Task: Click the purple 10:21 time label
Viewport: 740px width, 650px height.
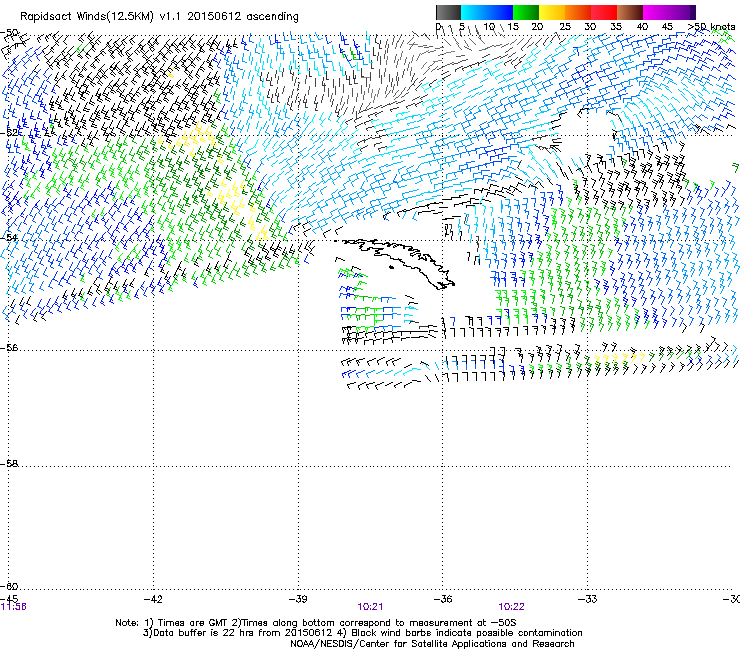Action: coord(370,607)
